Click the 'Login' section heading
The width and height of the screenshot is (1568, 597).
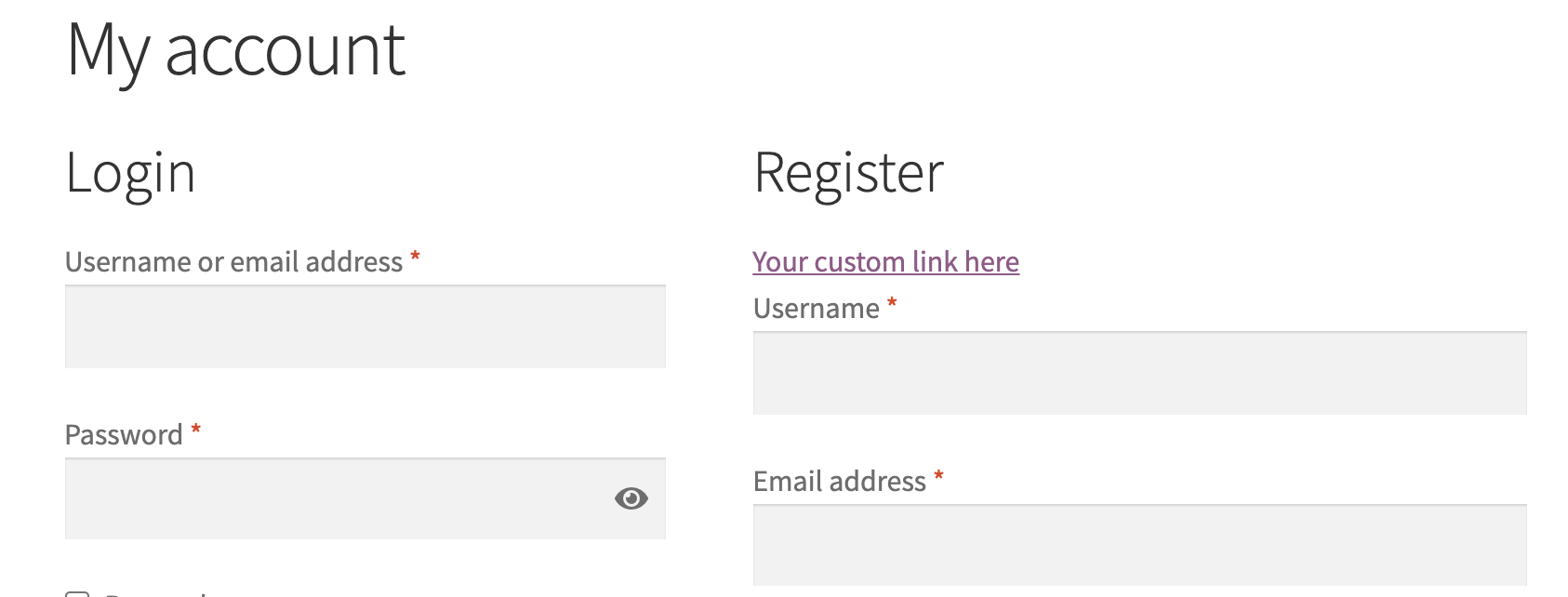coord(130,174)
